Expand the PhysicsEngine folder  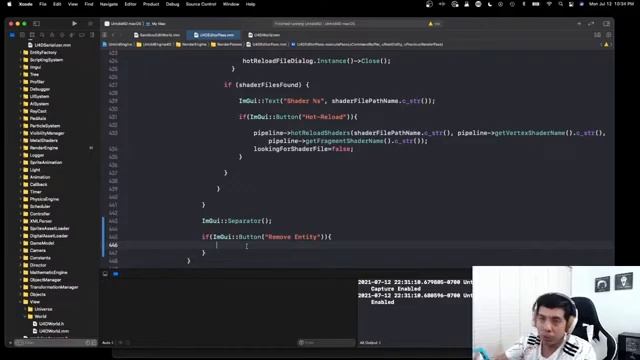21,199
